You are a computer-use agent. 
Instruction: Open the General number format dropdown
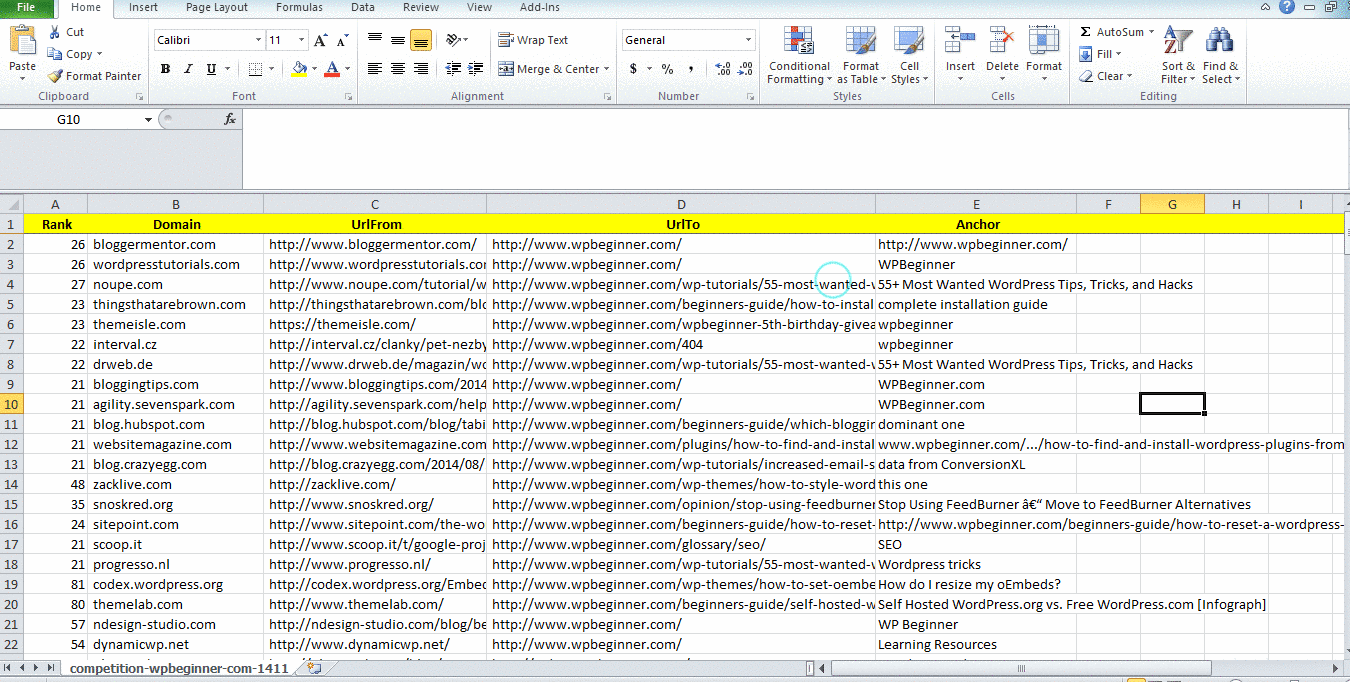click(748, 40)
